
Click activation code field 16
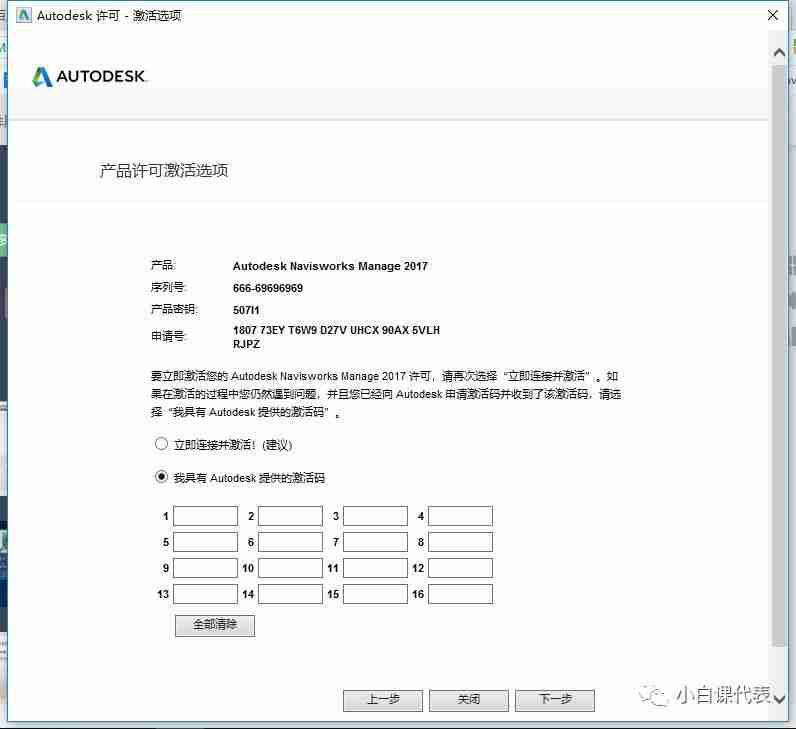[x=460, y=594]
